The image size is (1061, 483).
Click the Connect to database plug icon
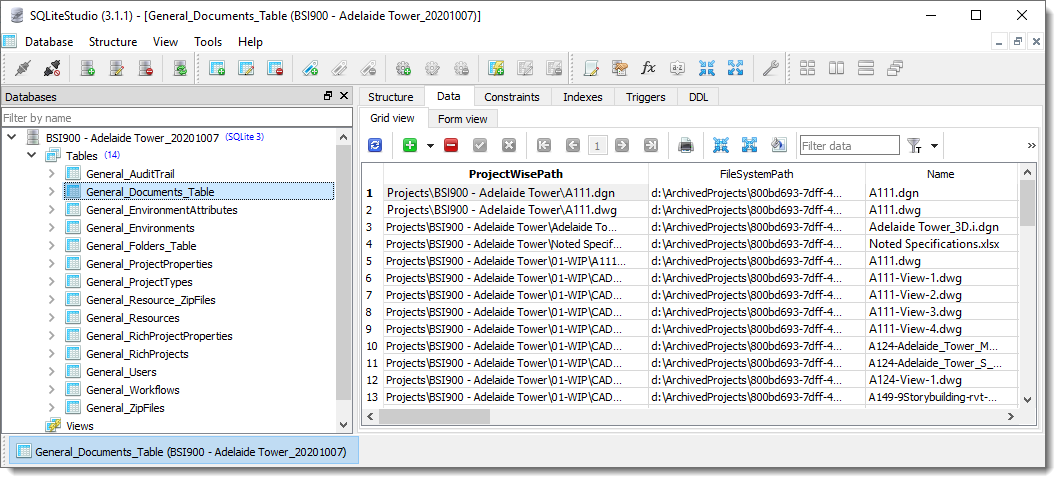[x=24, y=68]
